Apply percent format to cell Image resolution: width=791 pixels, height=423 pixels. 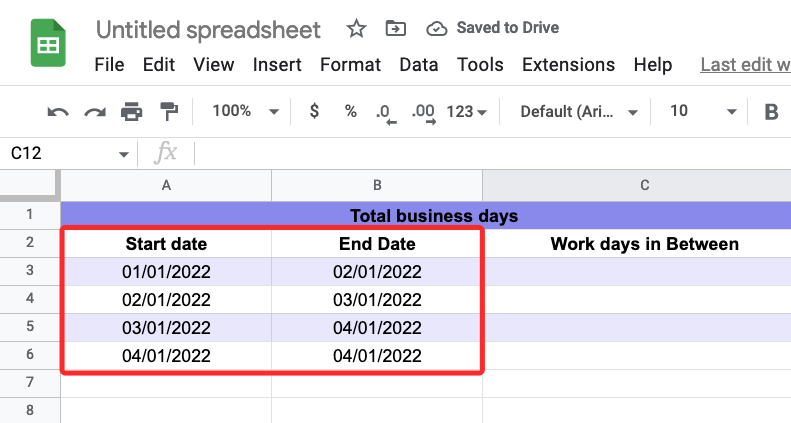[350, 112]
